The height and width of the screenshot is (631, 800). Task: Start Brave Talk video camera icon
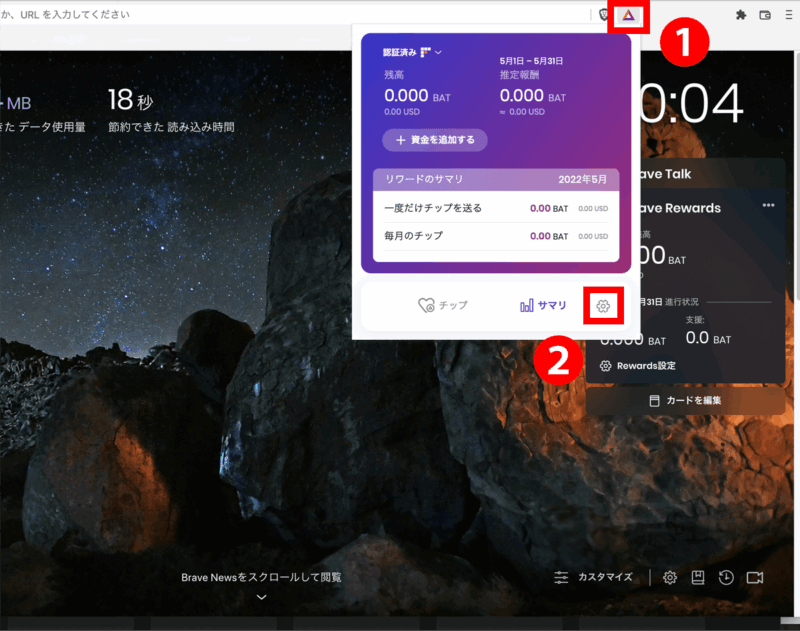pos(755,577)
